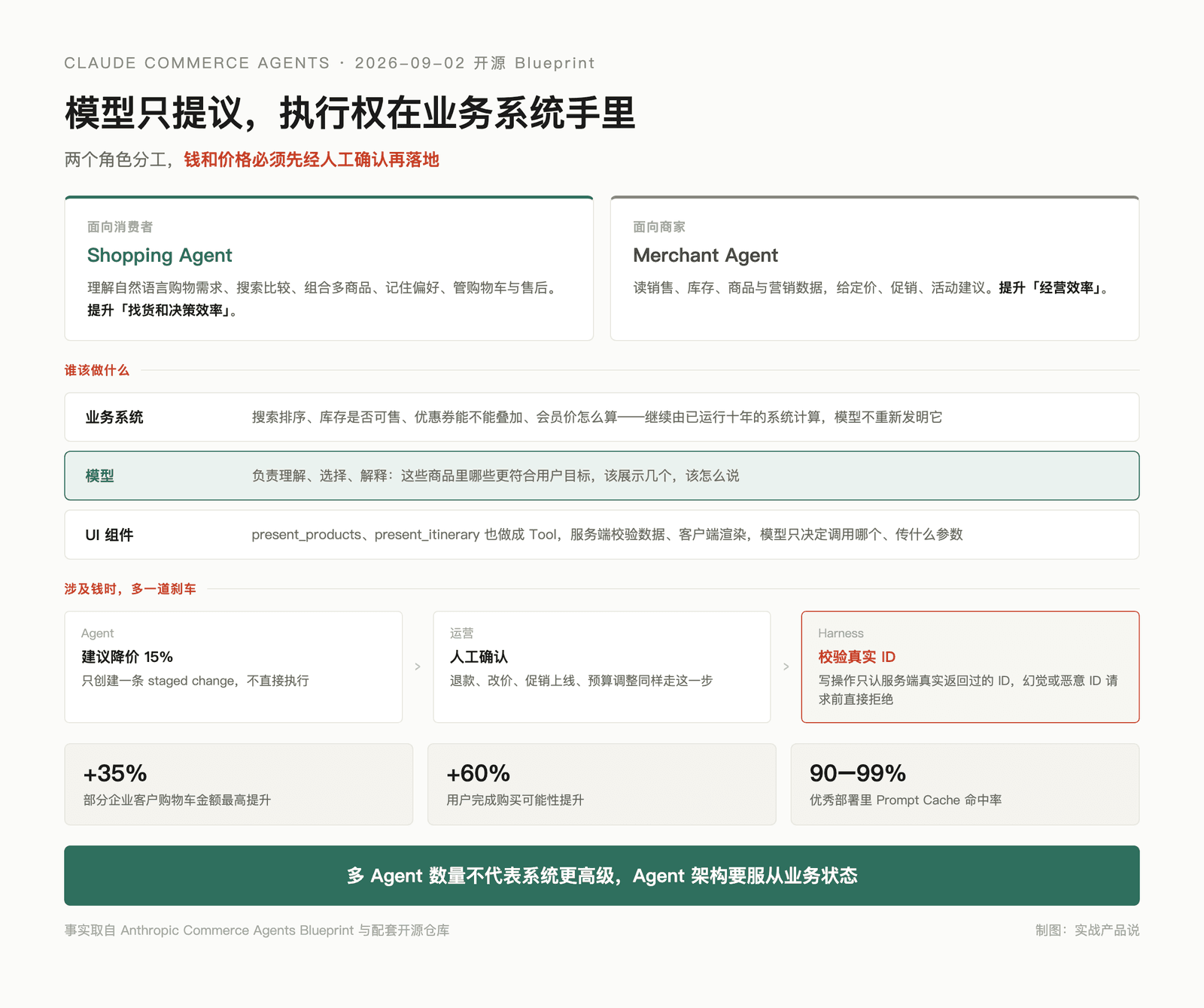
Task: Click the caption '优秀部署里 Prompt Cache 命中率'
Action: [905, 800]
